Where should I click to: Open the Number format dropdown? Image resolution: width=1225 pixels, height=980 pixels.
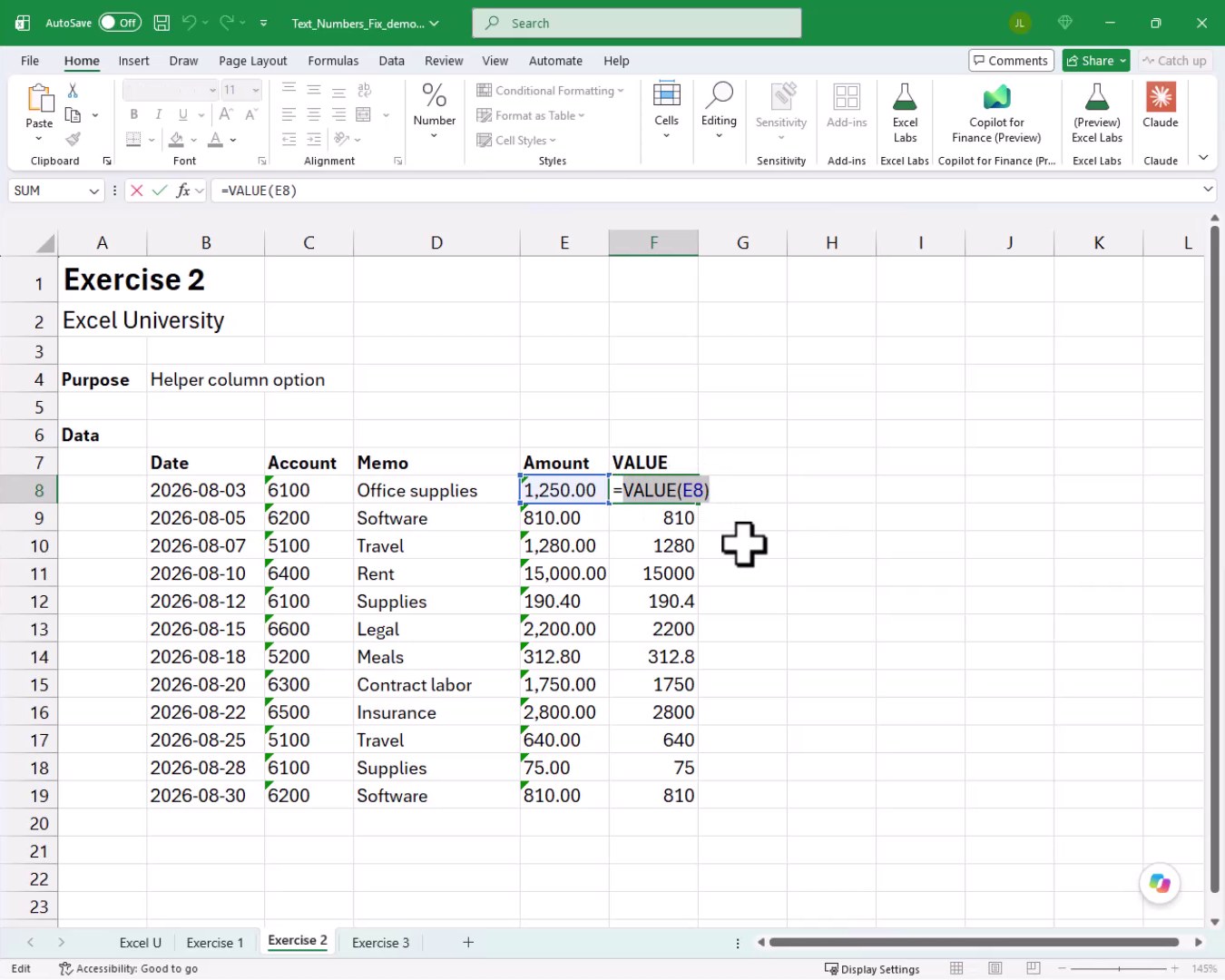pyautogui.click(x=434, y=113)
